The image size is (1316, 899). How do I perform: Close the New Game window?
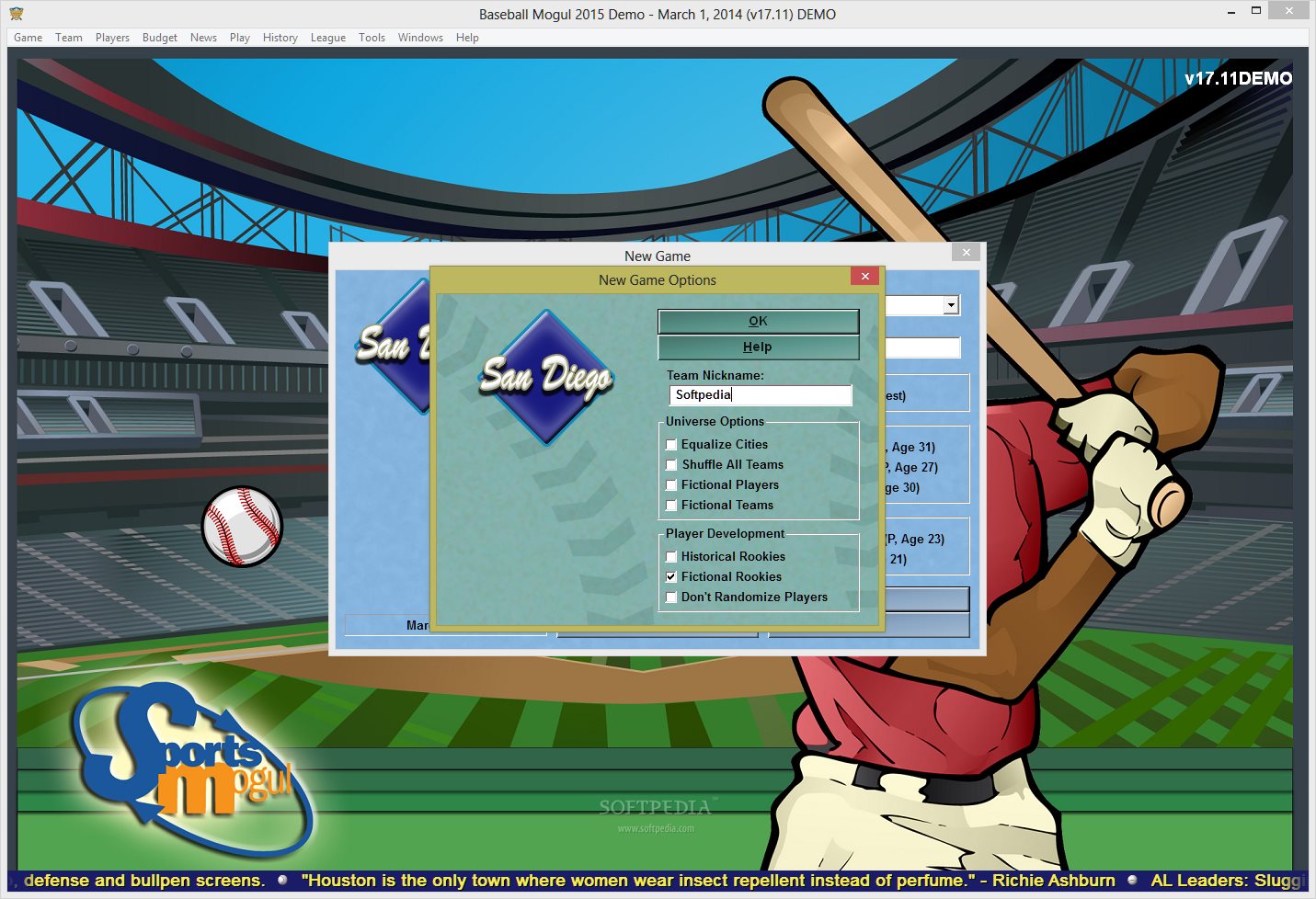(966, 252)
